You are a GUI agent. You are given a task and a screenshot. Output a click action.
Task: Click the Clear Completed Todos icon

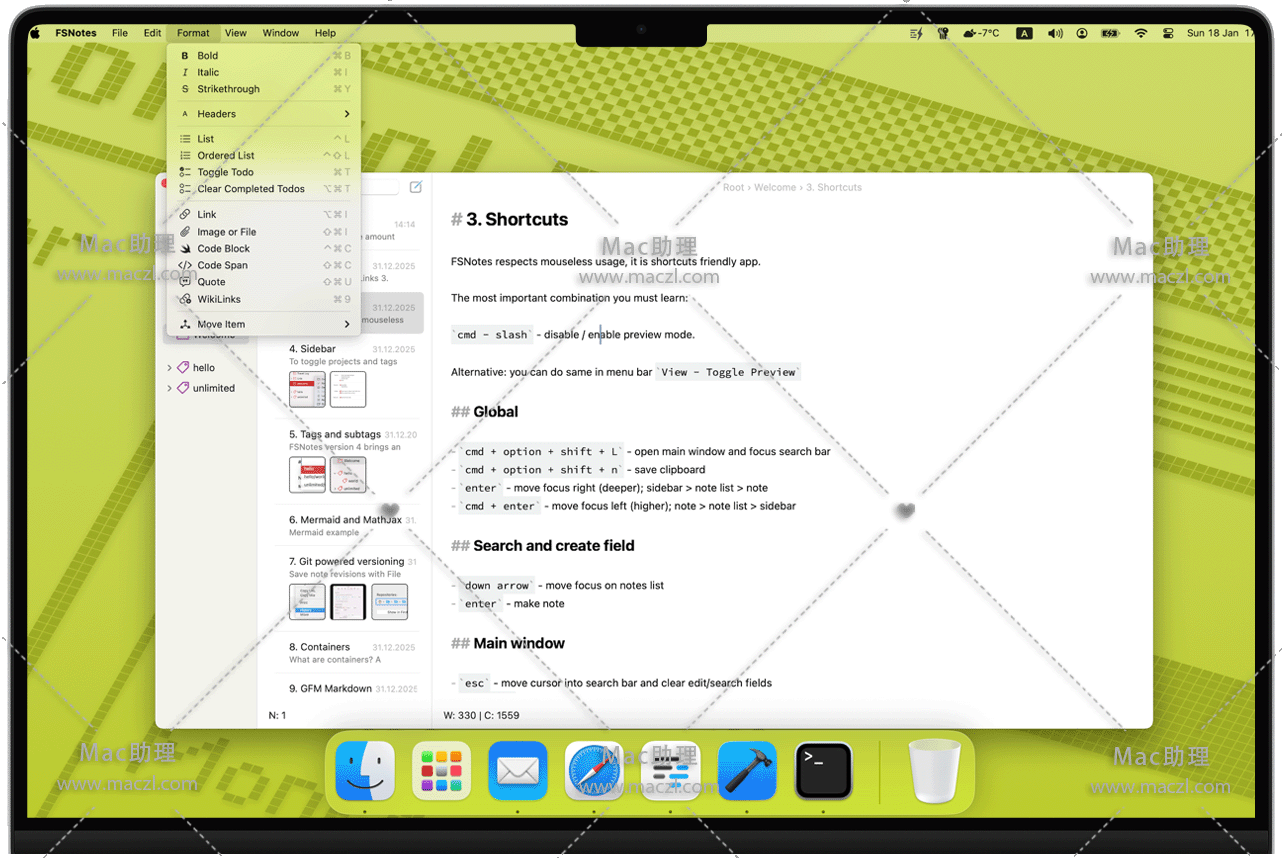tap(185, 189)
